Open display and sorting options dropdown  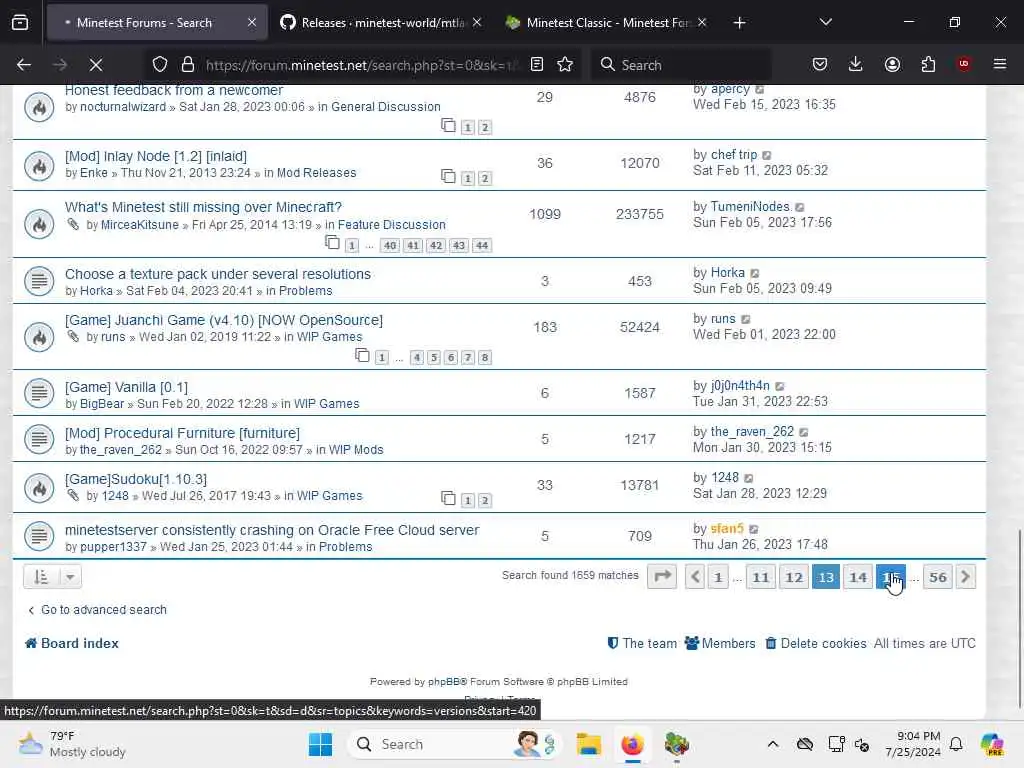(52, 577)
